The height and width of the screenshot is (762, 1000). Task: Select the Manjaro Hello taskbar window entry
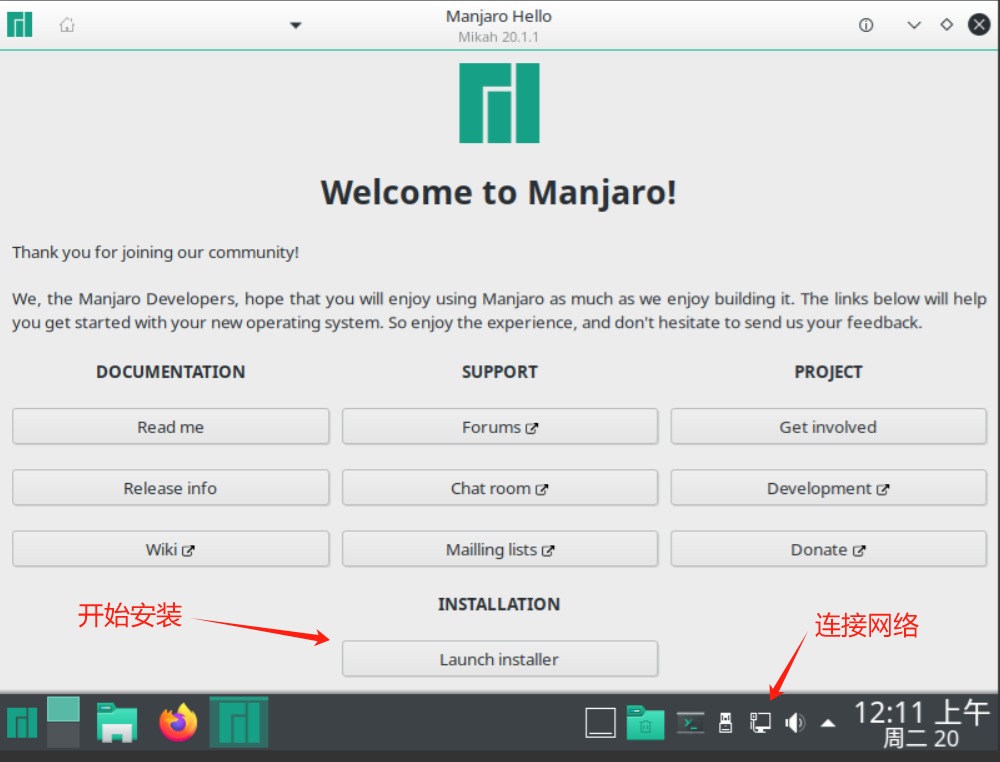click(x=238, y=722)
